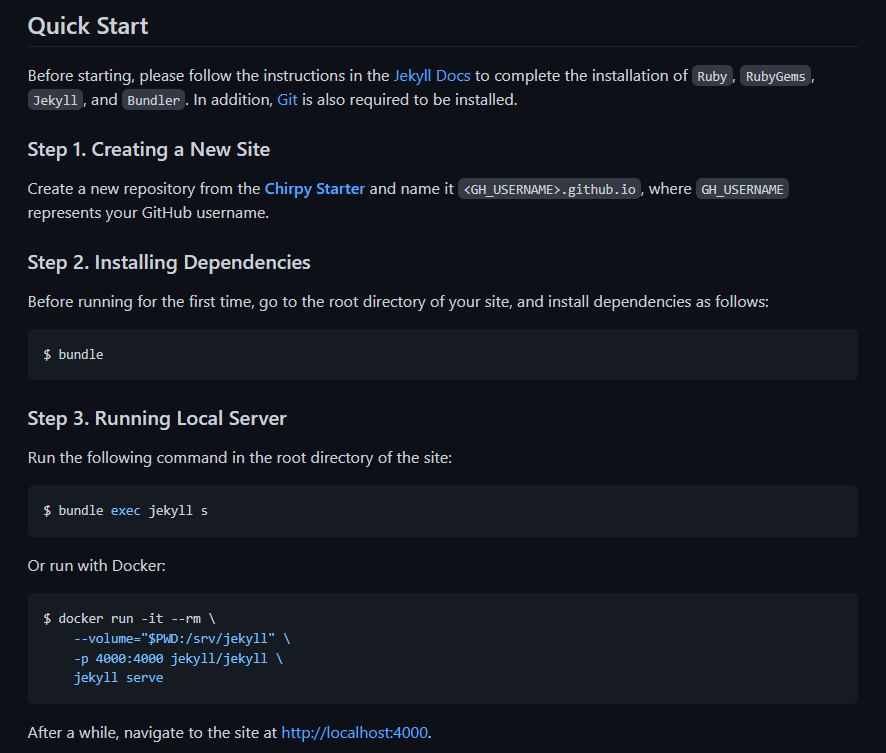886x753 pixels.
Task: Open the Jekyll Docs link
Action: (432, 75)
